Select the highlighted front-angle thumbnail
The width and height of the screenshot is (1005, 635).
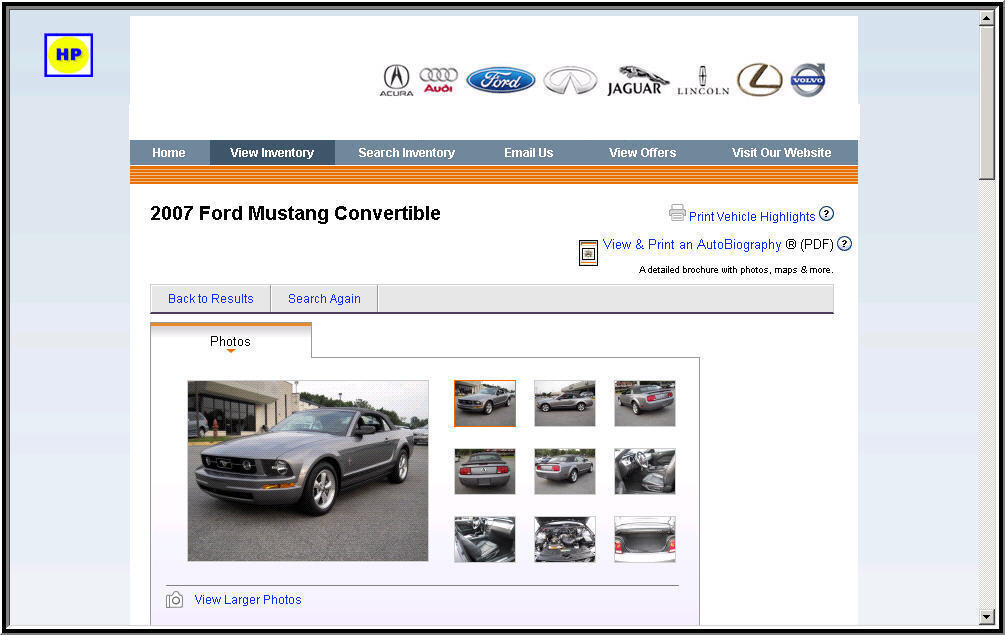(x=485, y=403)
